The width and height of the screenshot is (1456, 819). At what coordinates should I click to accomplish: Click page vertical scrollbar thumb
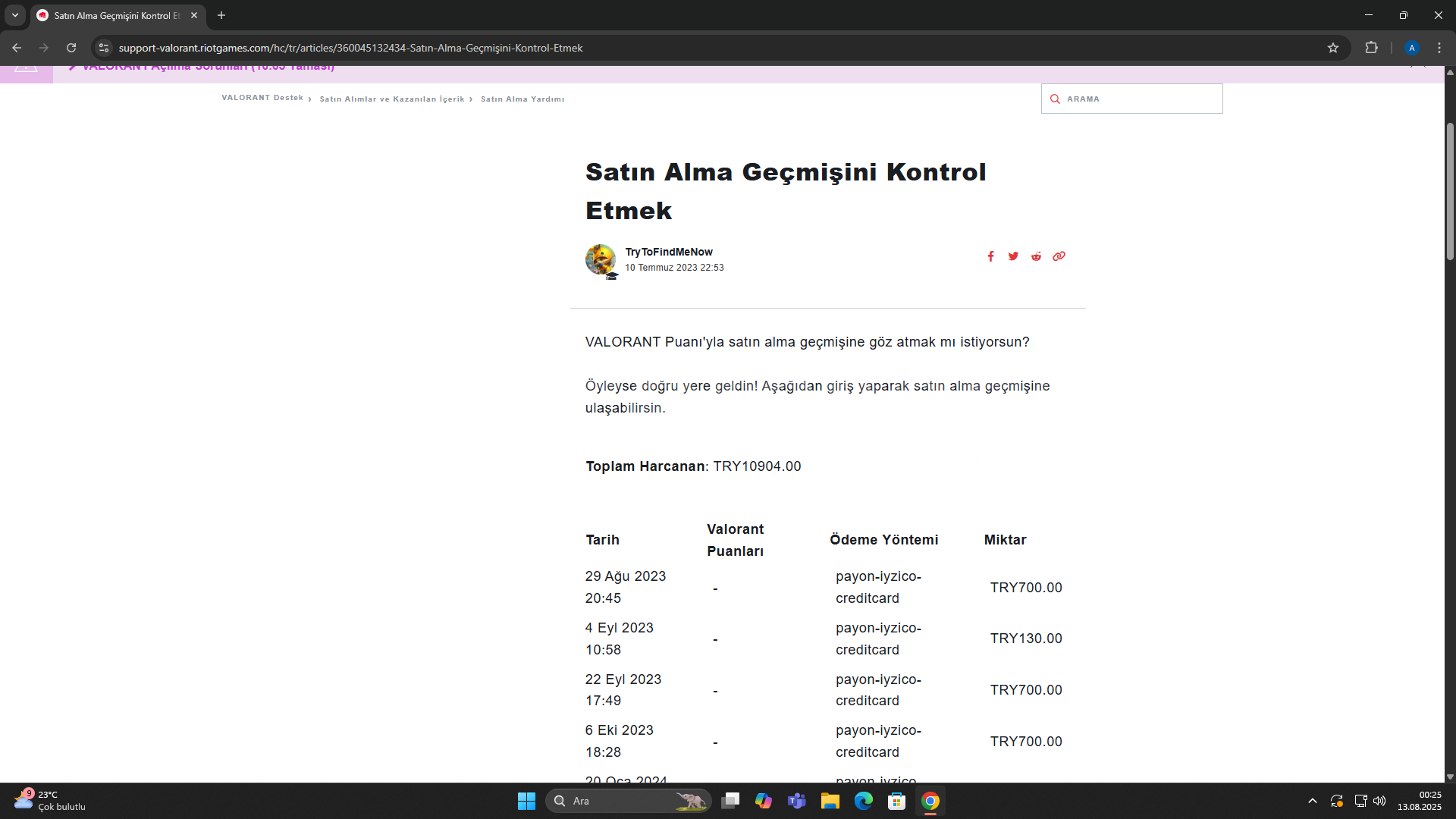click(x=1450, y=191)
